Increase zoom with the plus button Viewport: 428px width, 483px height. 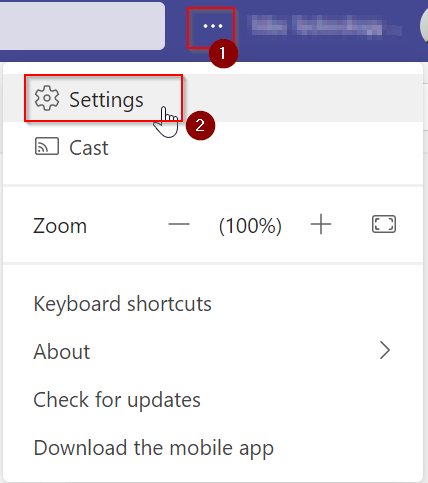click(321, 224)
